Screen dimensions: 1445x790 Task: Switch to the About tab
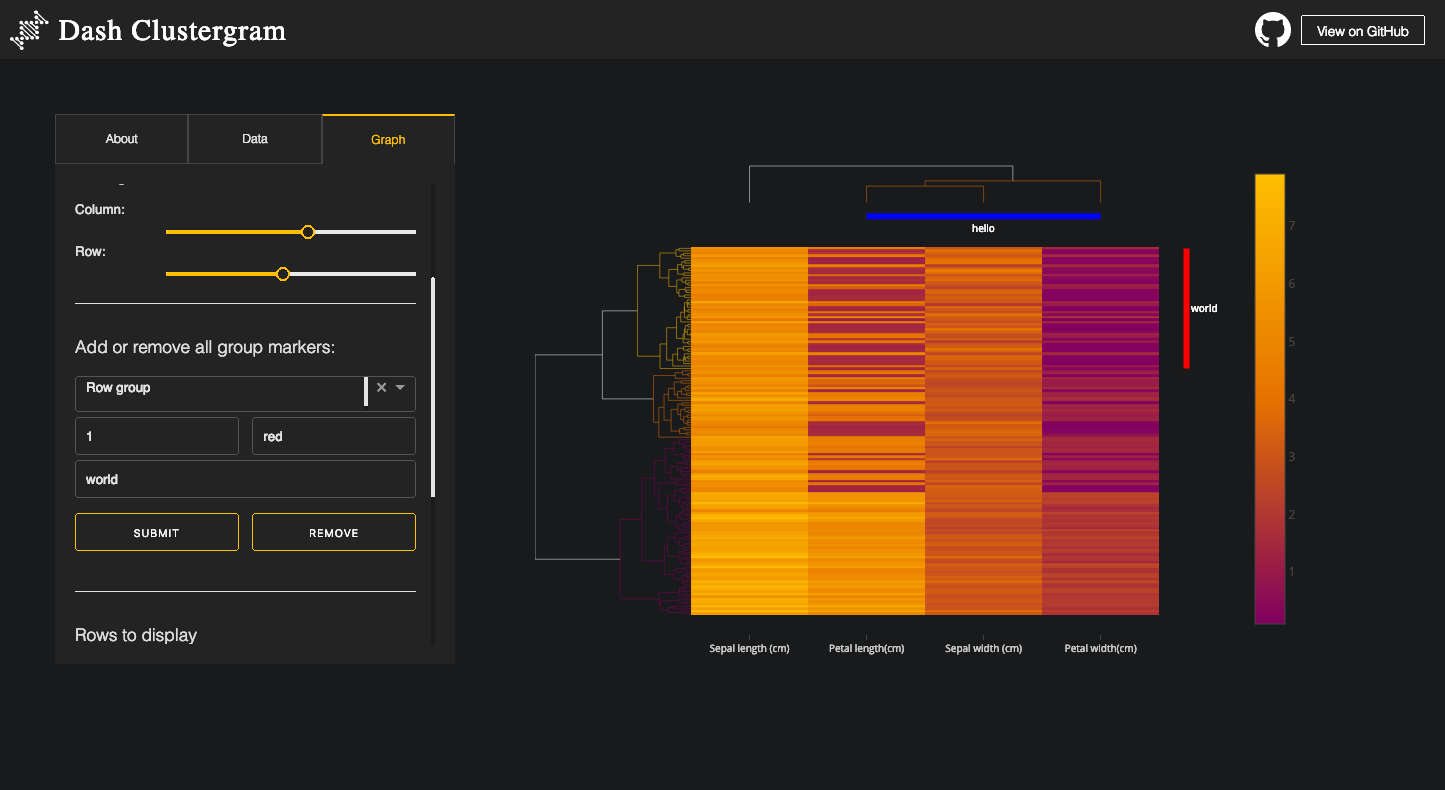121,138
